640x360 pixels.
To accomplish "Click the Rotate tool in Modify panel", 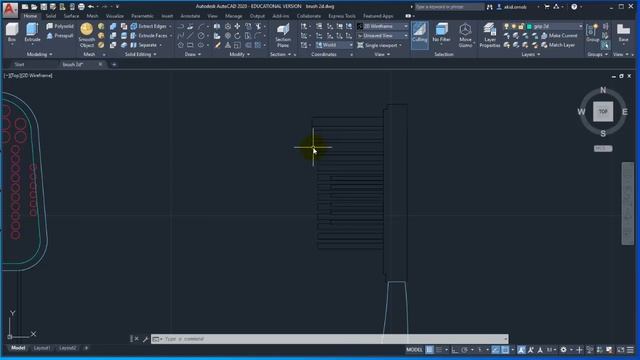I will point(237,36).
